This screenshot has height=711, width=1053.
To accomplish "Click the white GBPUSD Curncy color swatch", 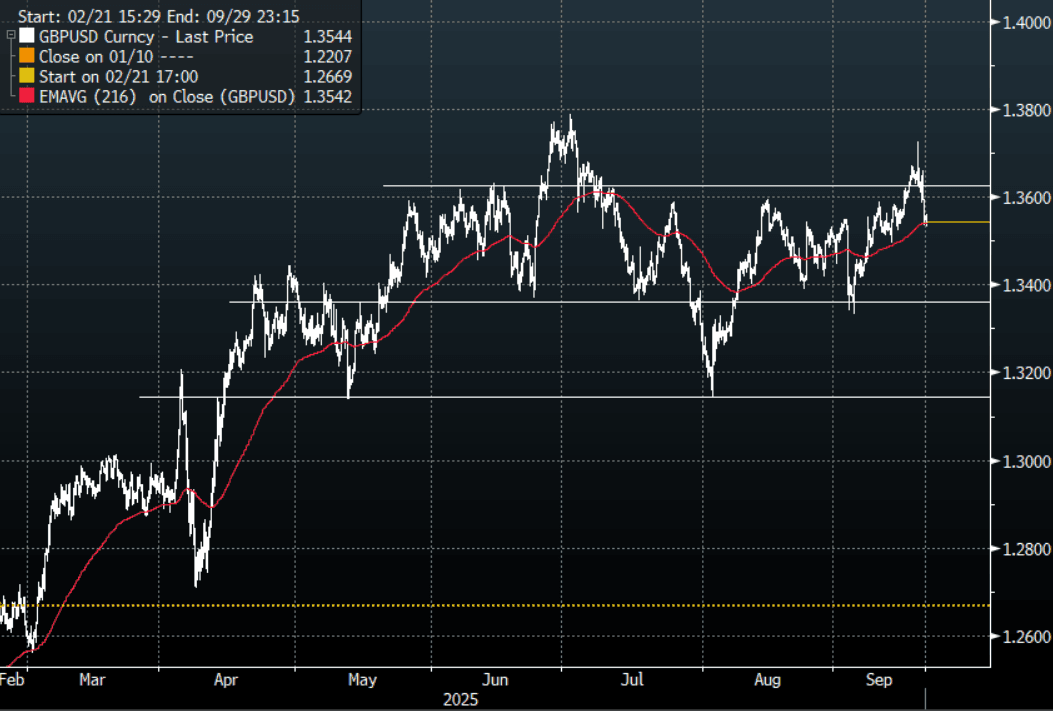I will point(27,37).
